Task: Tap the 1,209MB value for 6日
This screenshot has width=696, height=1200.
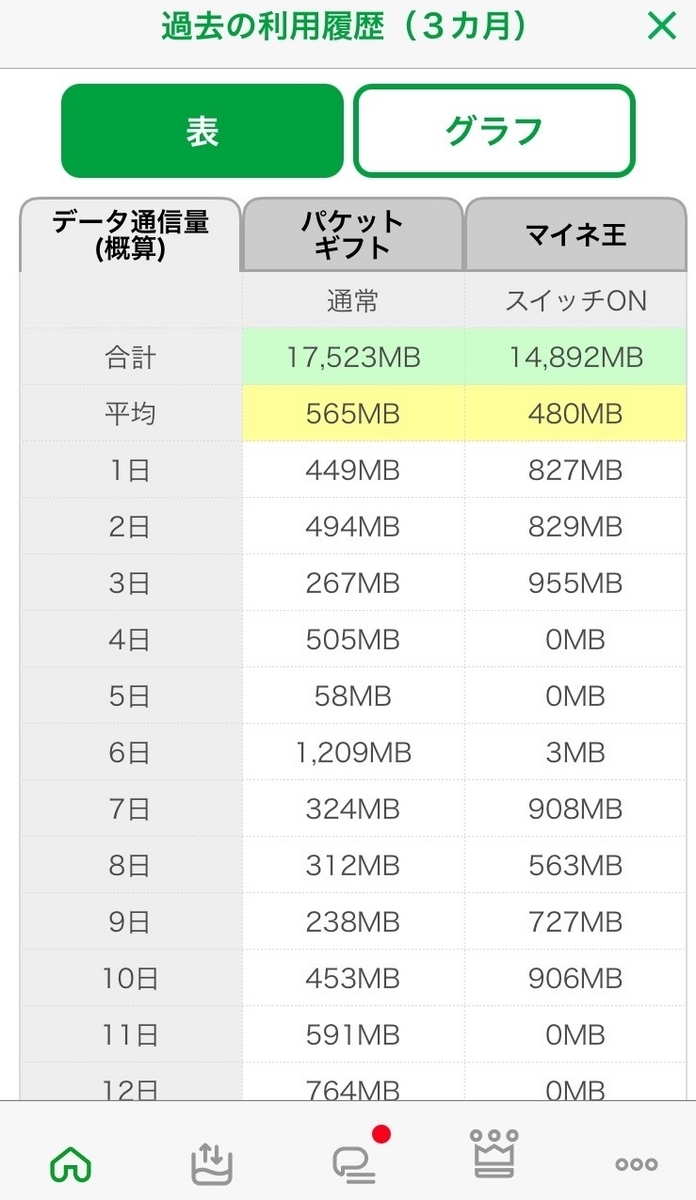Action: coord(353,752)
